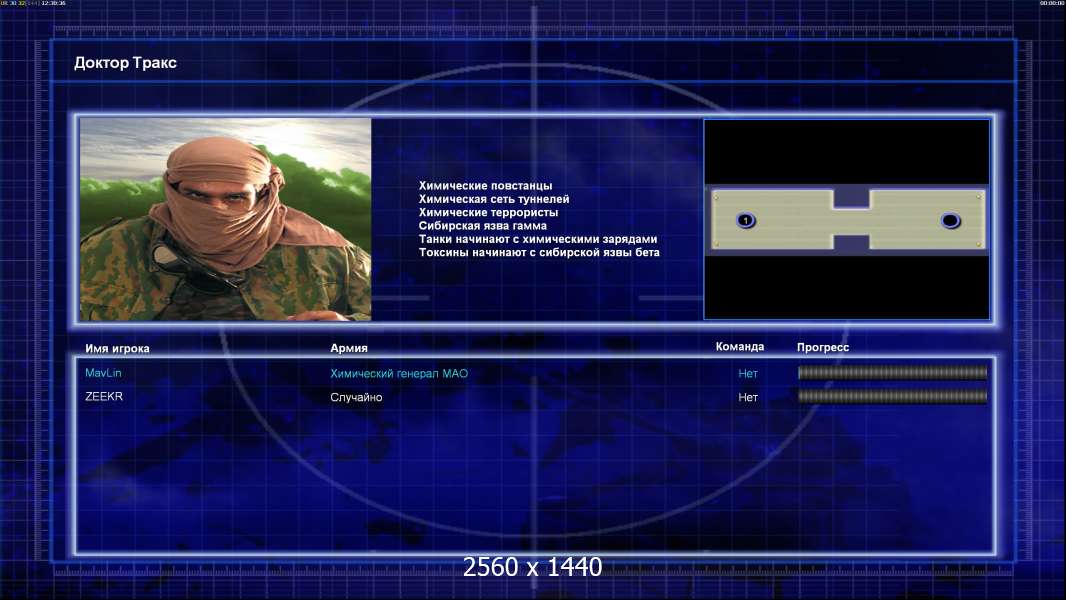Click the 2560 x 1440 resolution label

pyautogui.click(x=532, y=567)
